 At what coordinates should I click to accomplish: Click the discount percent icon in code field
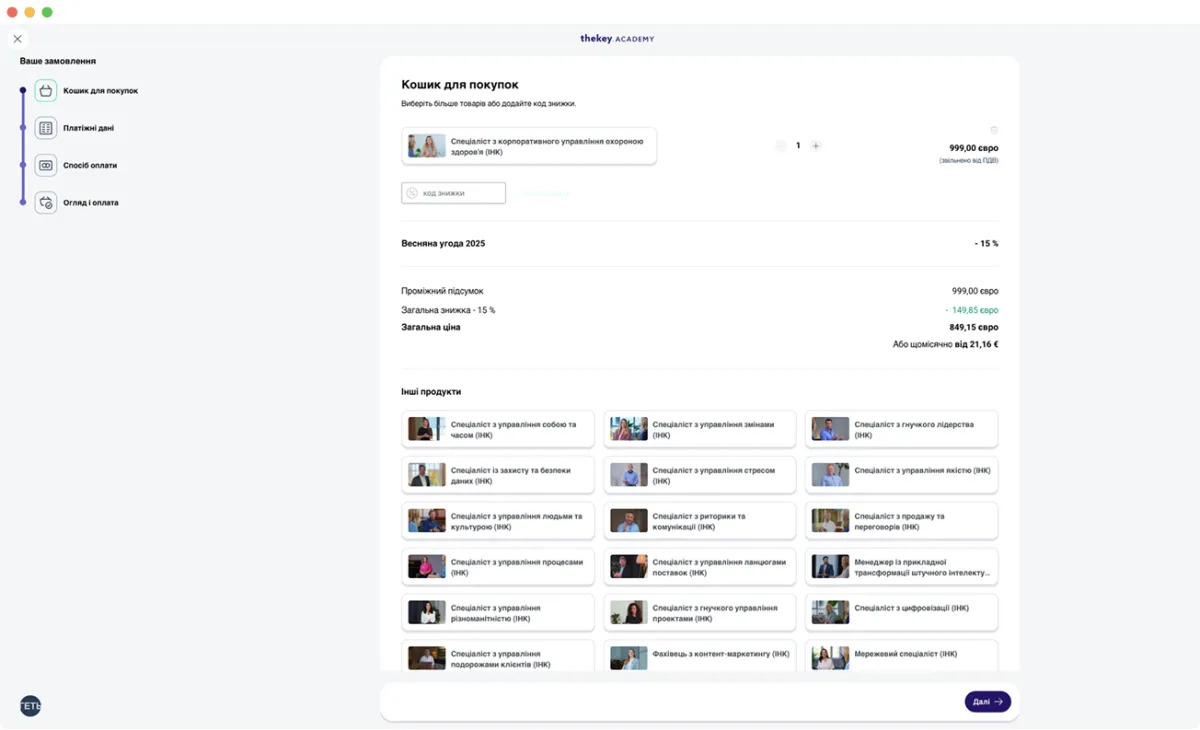(412, 193)
